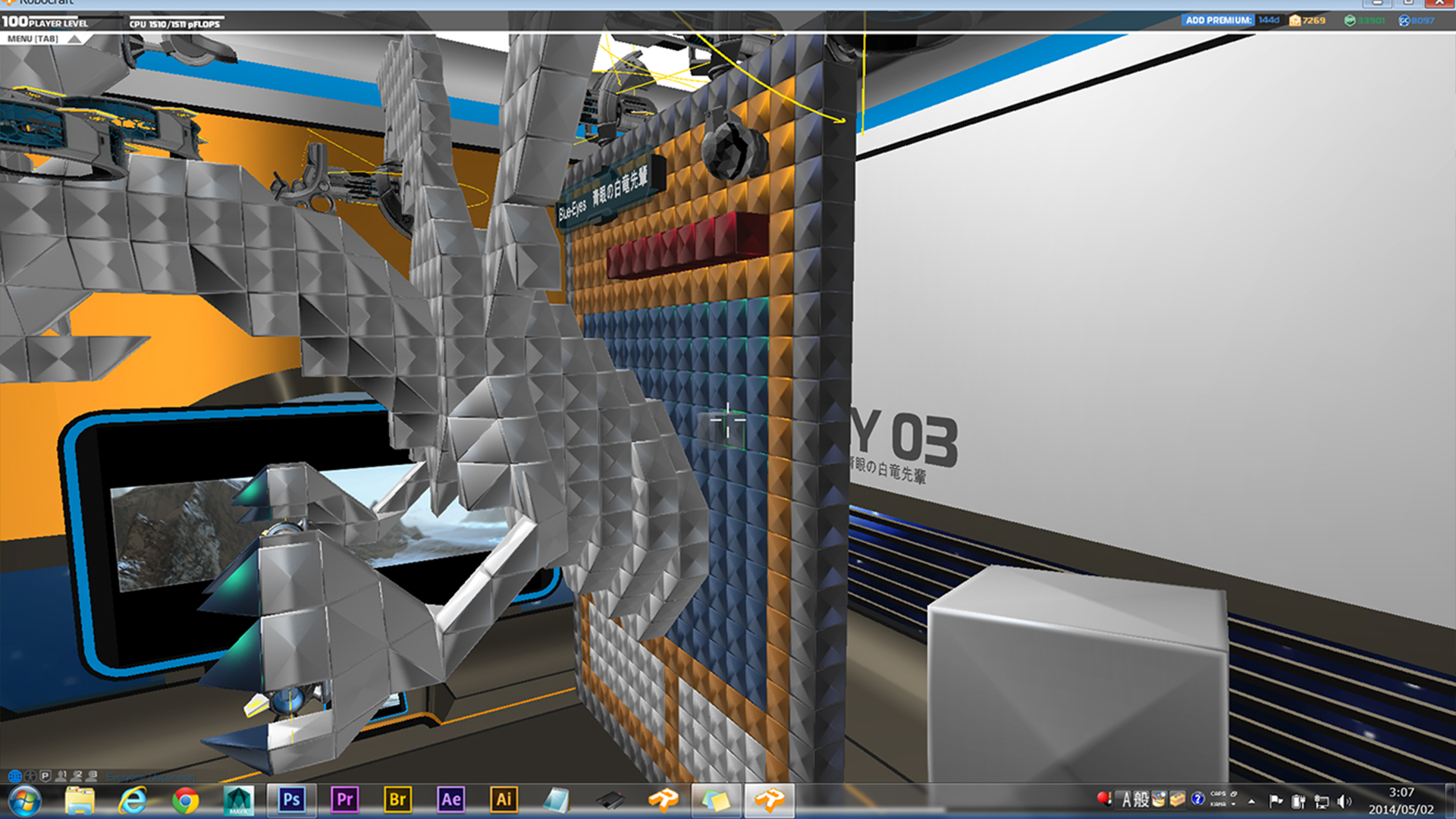Viewport: 1456px width, 819px height.
Task: Click the orange tech points icon
Action: tap(1295, 20)
